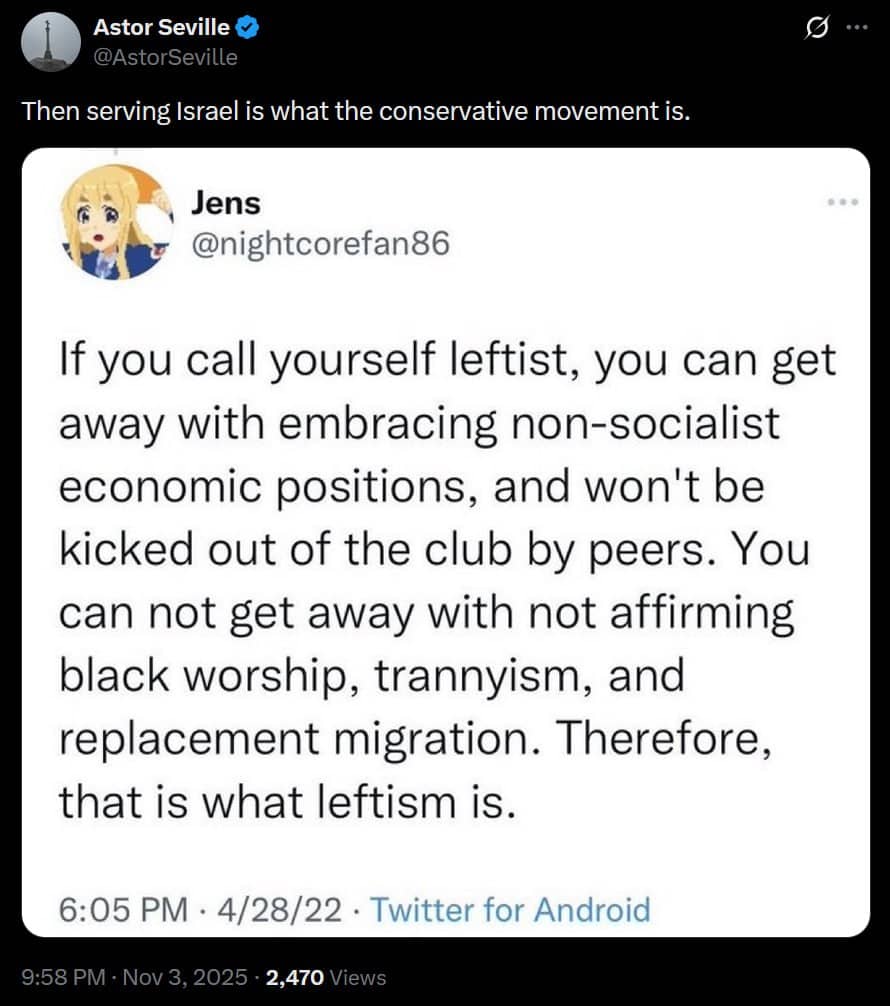Click the @AstorSeville handle
Screen dimensions: 890x1006
click(165, 57)
